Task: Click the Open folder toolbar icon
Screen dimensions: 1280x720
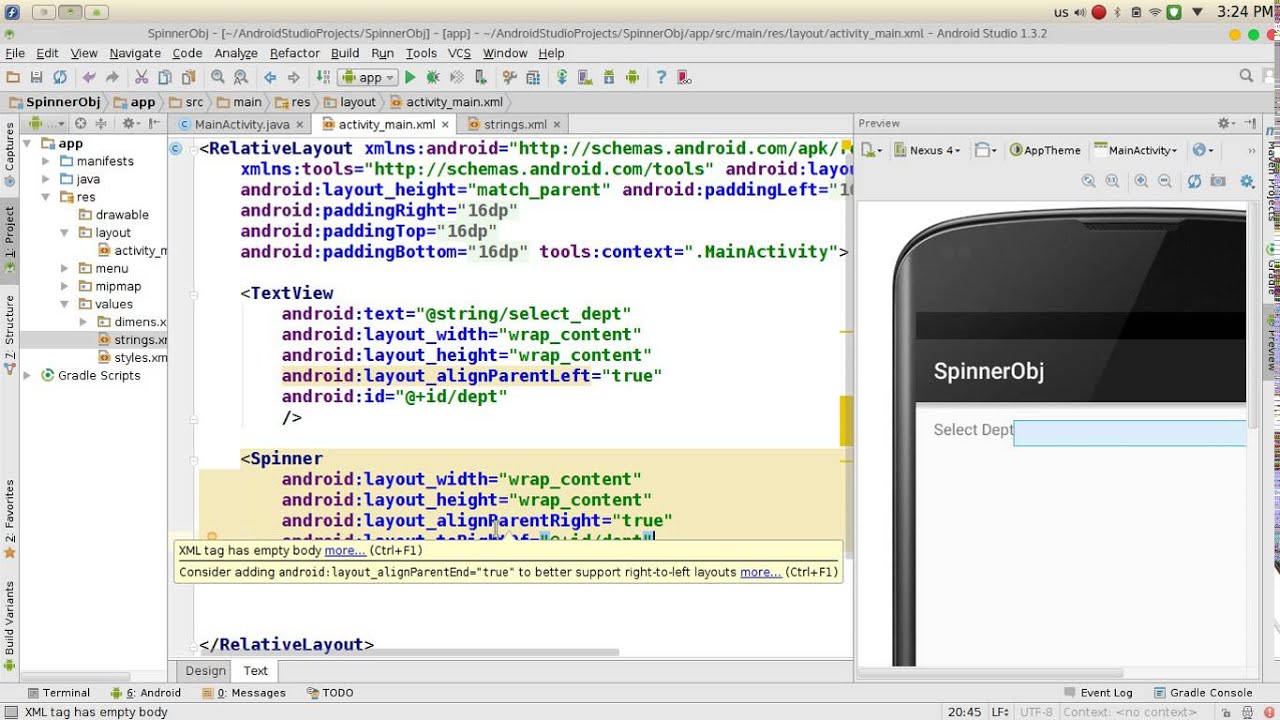Action: pos(13,77)
